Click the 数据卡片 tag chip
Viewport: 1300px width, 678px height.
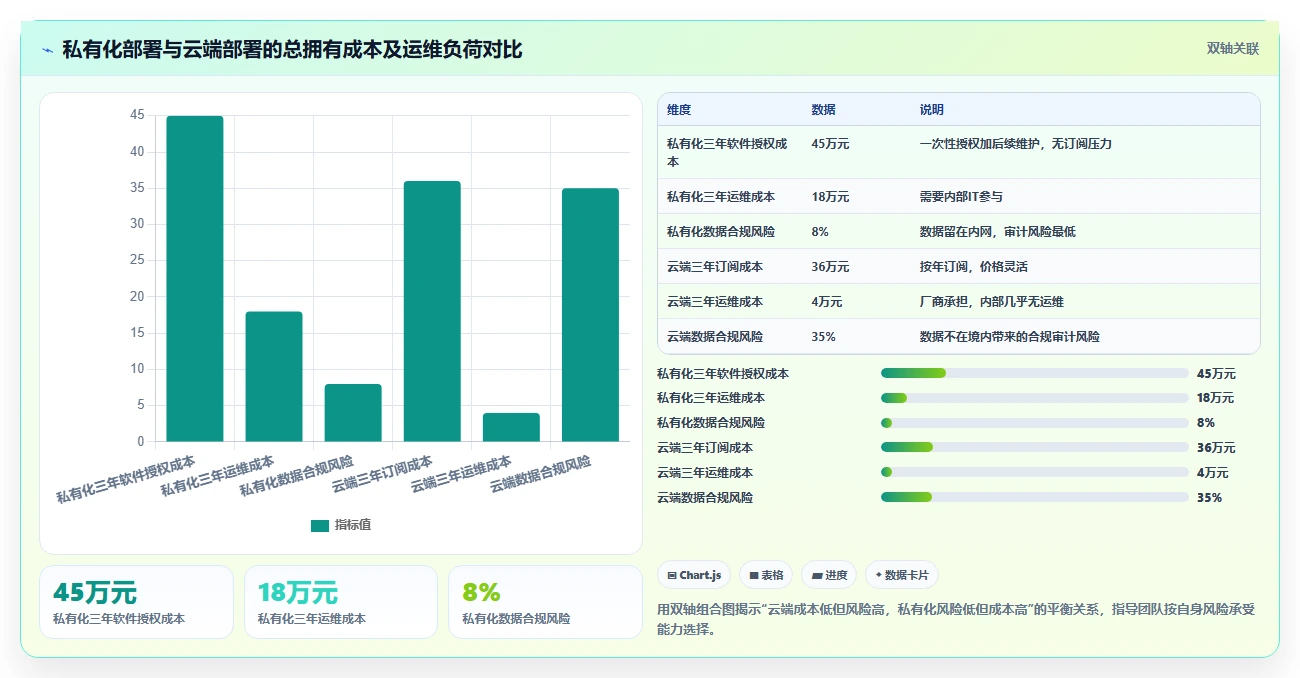point(902,575)
